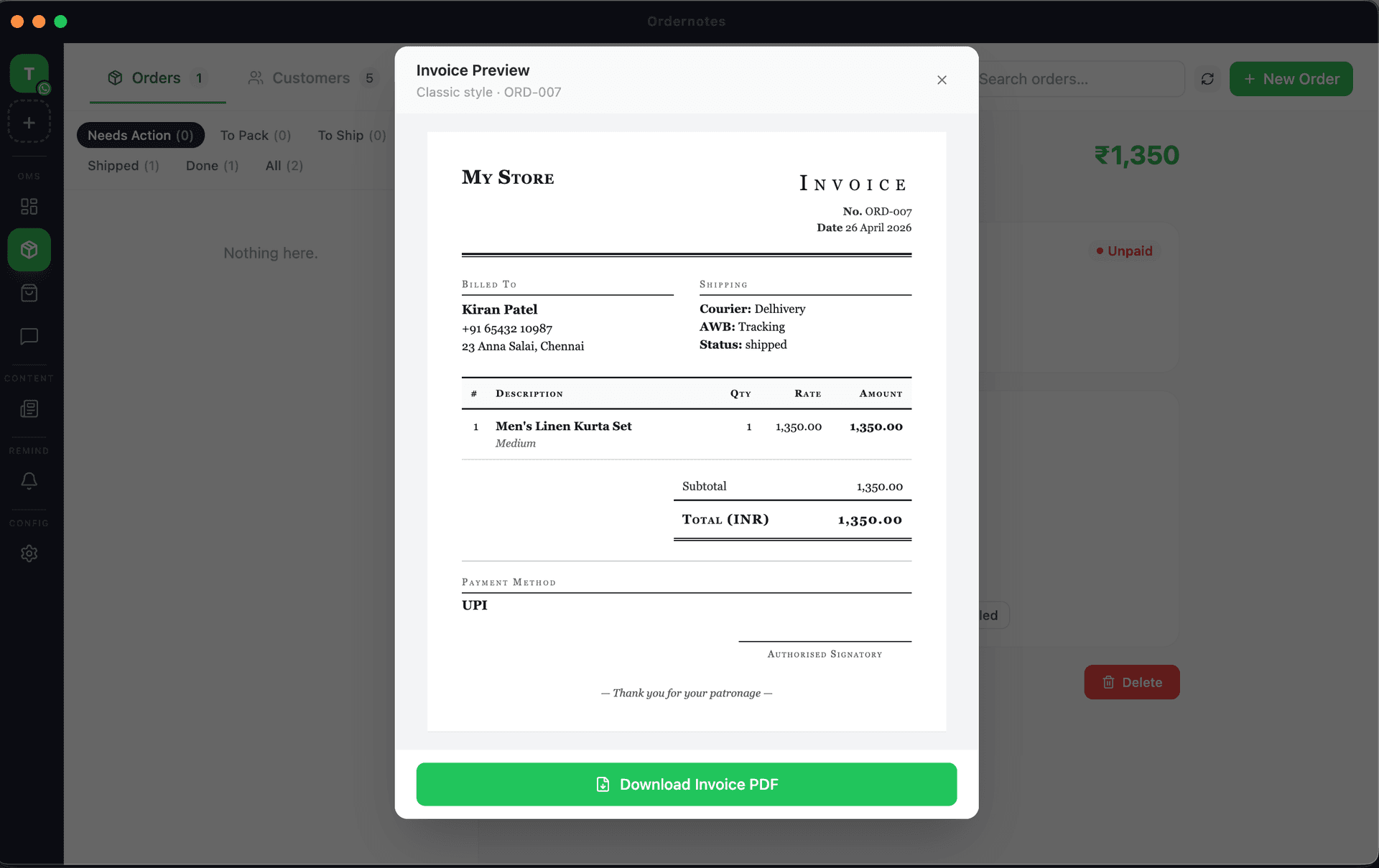Open the chat messages icon in sidebar
The image size is (1379, 868).
pyautogui.click(x=29, y=337)
